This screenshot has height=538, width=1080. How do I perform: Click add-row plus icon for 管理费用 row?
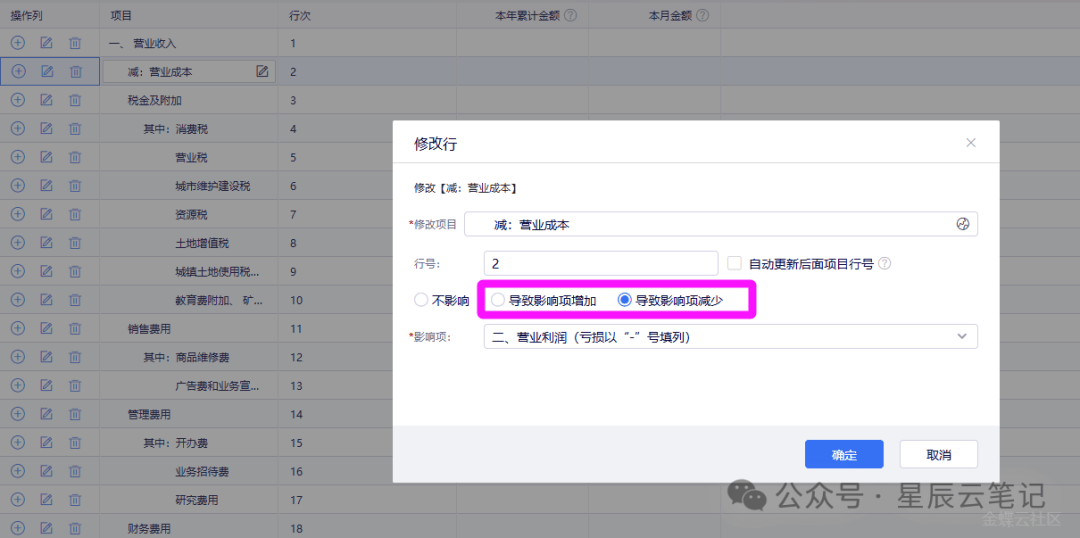coord(17,414)
